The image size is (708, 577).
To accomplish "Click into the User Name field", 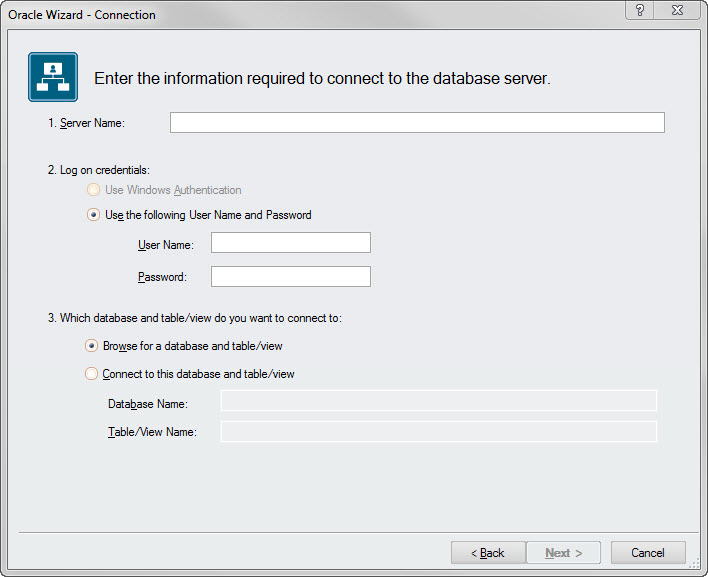I will pyautogui.click(x=291, y=242).
